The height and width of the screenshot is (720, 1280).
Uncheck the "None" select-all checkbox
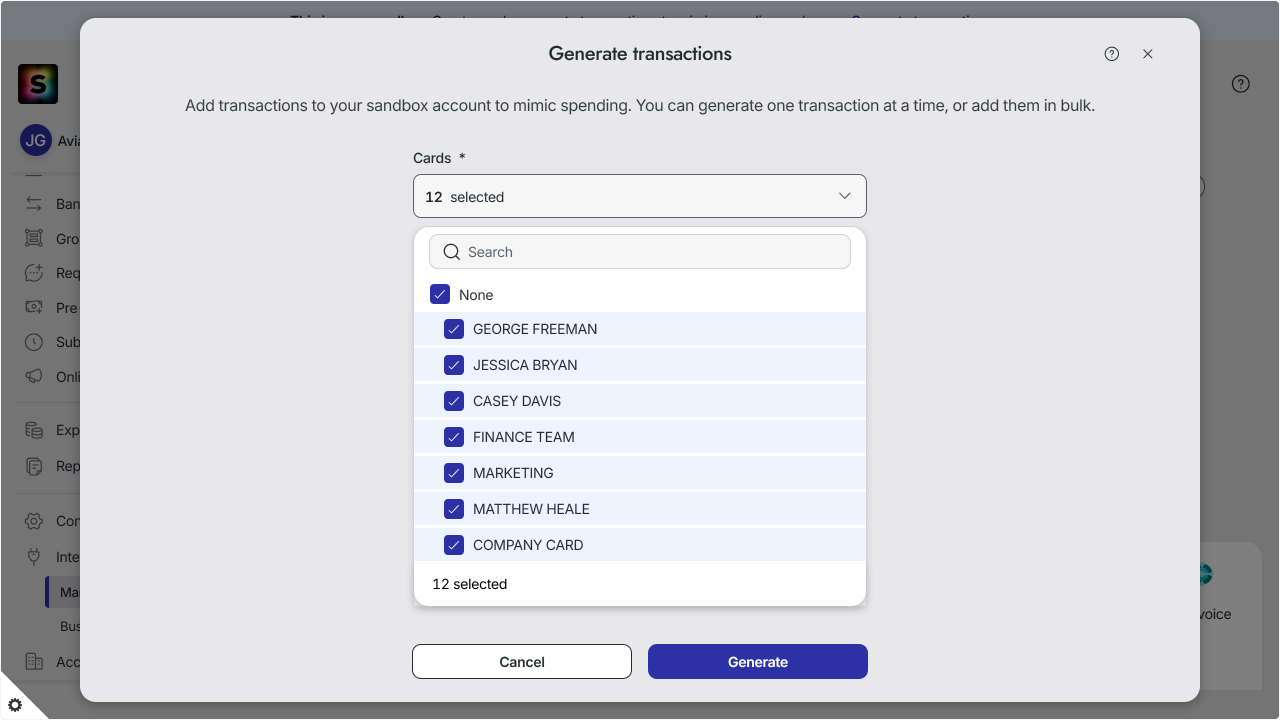(x=440, y=295)
